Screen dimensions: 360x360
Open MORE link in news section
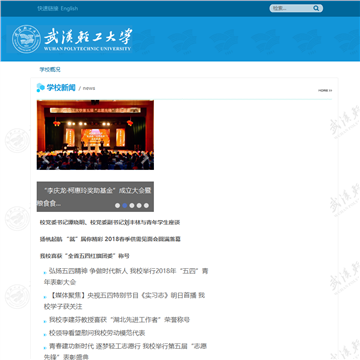click(x=325, y=90)
